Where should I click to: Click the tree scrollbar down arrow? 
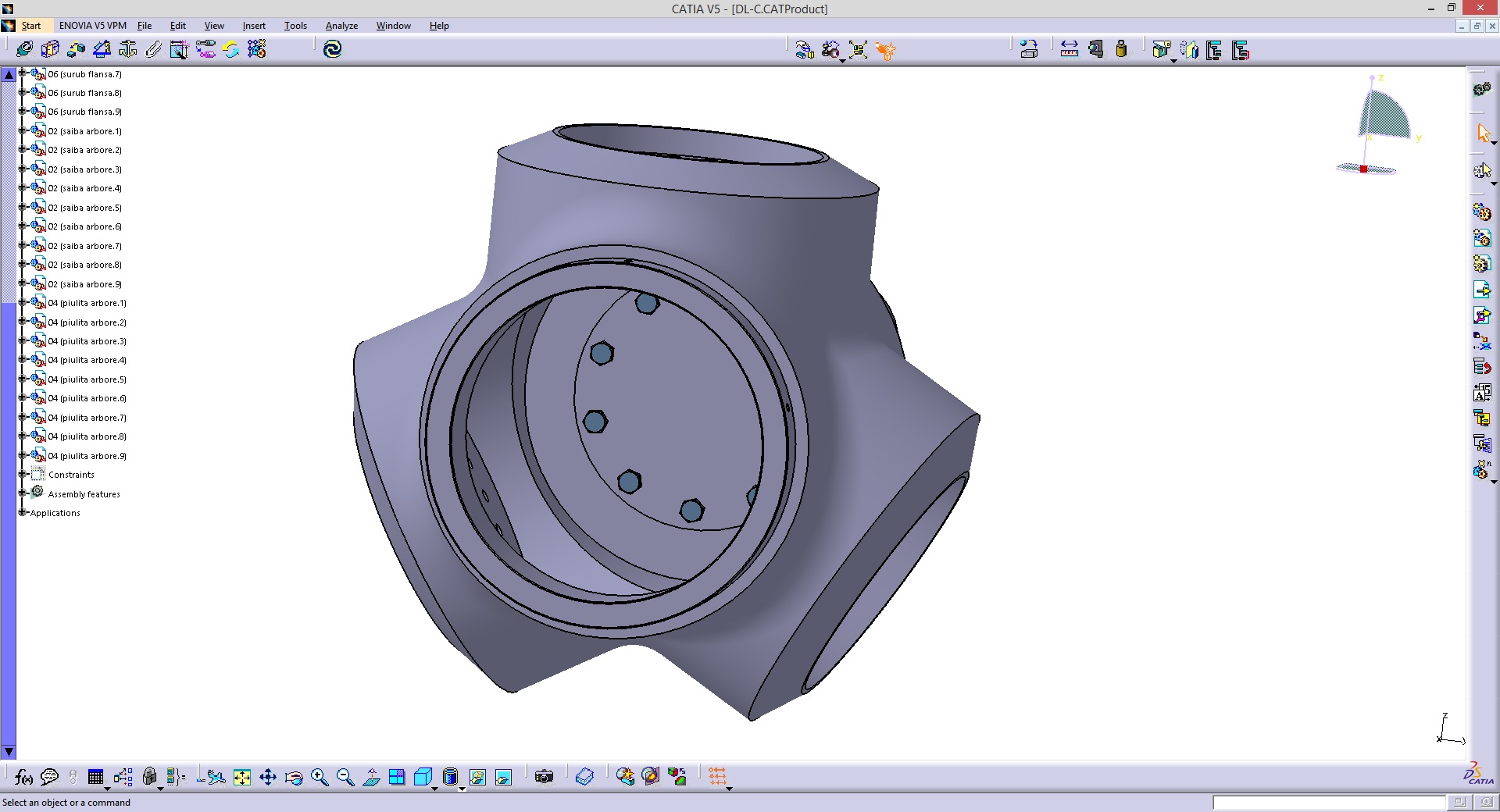pyautogui.click(x=9, y=752)
